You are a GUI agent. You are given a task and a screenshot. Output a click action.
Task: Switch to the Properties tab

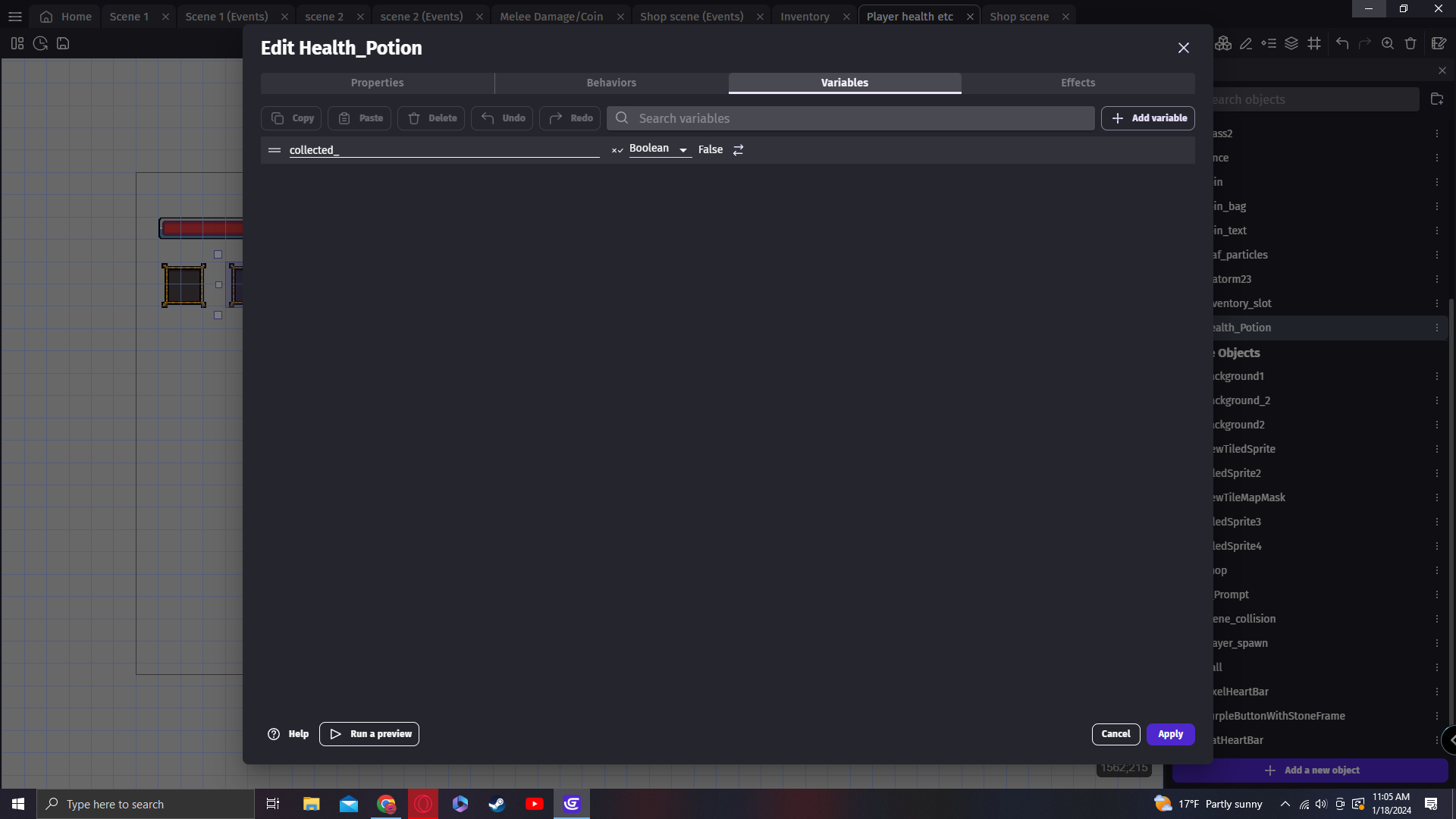tap(377, 83)
